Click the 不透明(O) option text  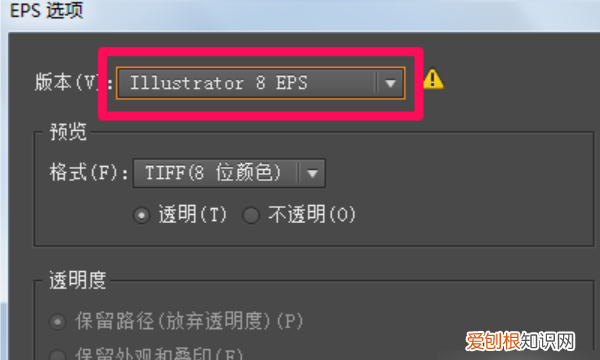click(312, 214)
